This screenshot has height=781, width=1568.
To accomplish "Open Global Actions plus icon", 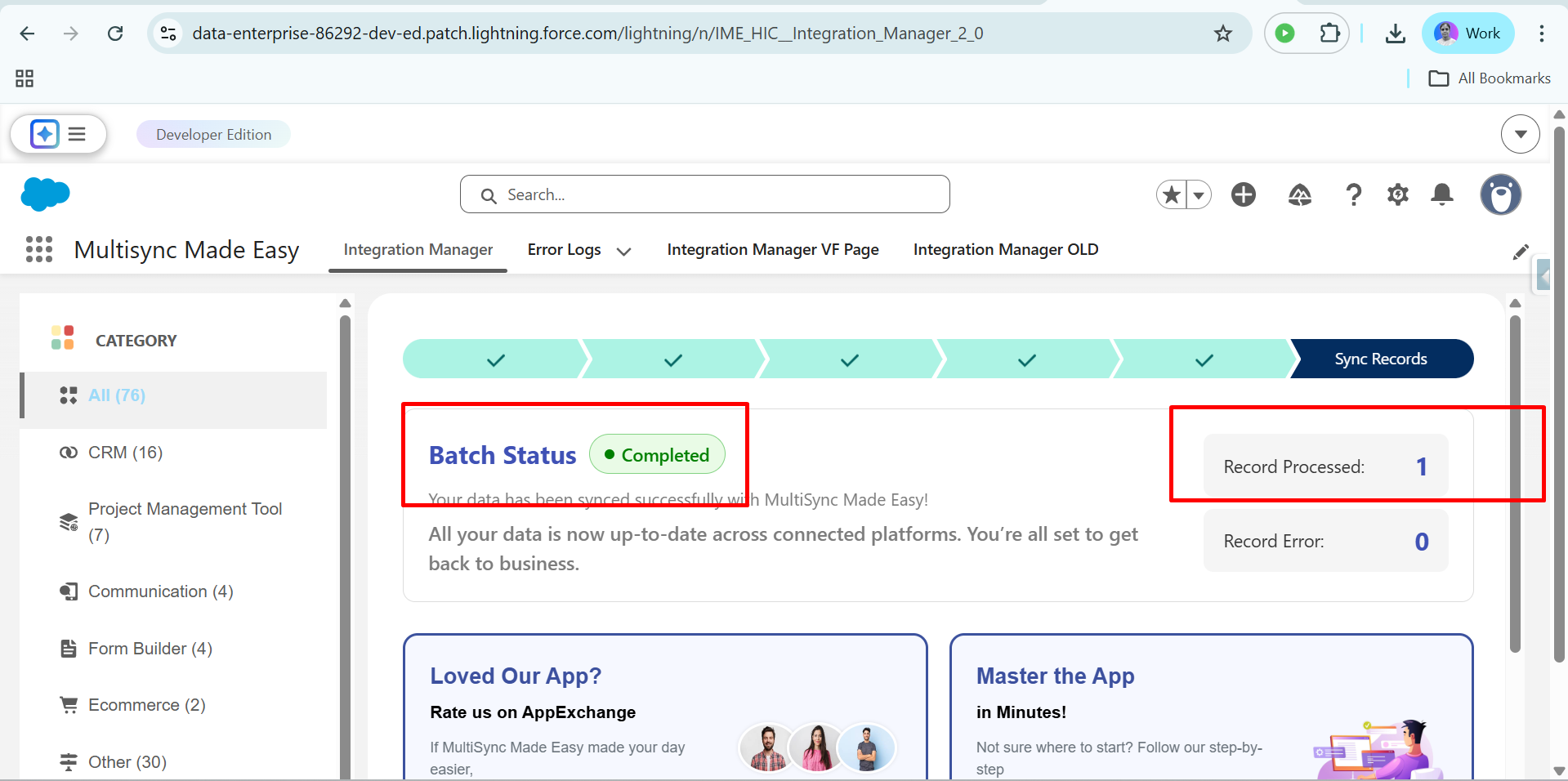I will 1244,194.
